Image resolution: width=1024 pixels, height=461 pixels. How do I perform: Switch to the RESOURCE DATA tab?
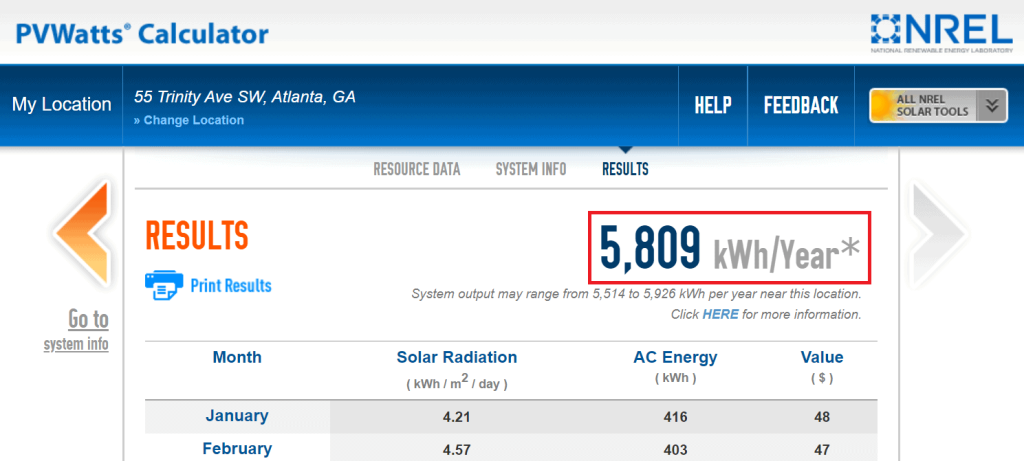pyautogui.click(x=417, y=170)
